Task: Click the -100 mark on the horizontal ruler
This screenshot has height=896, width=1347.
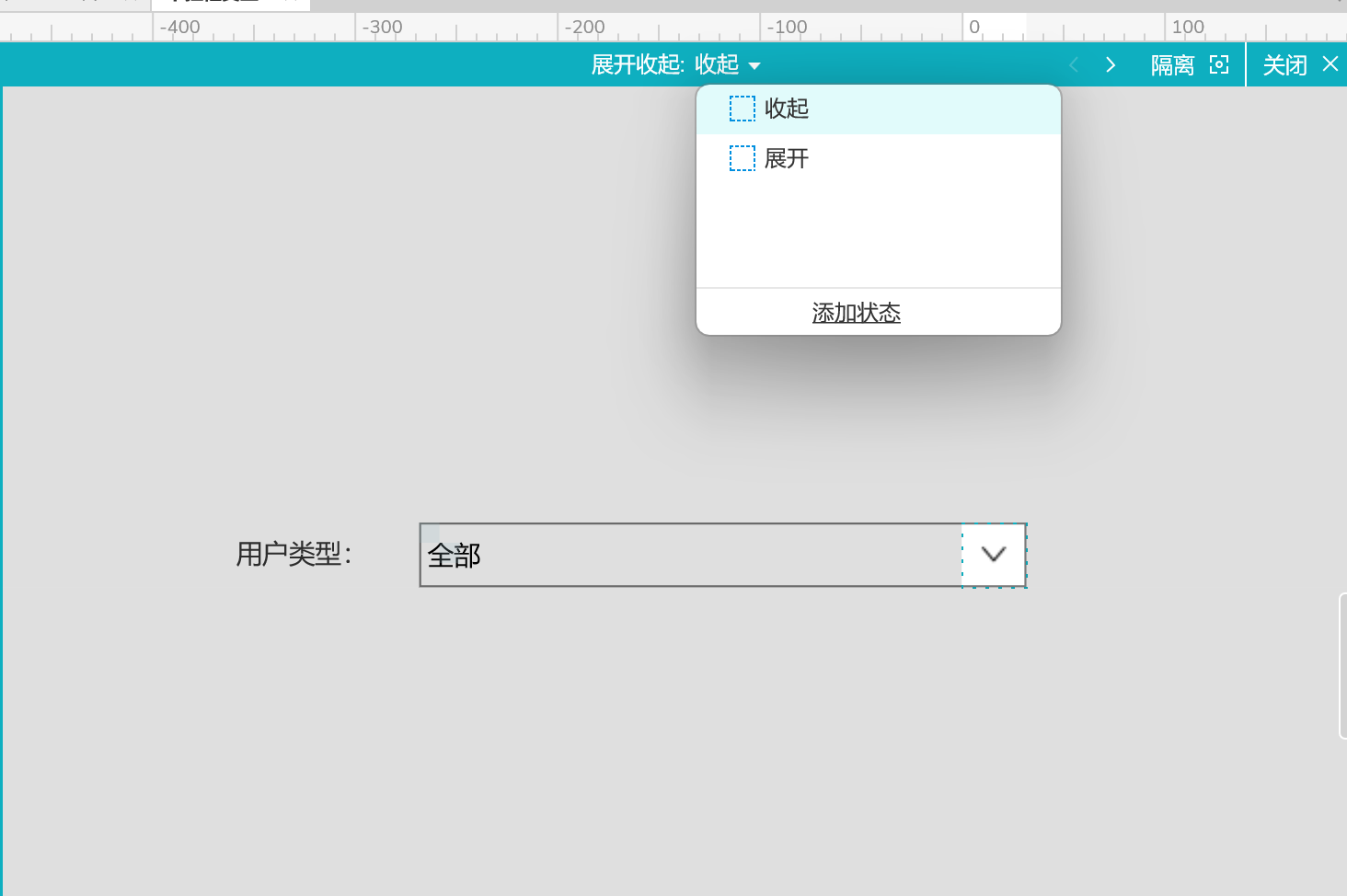Action: [x=787, y=27]
